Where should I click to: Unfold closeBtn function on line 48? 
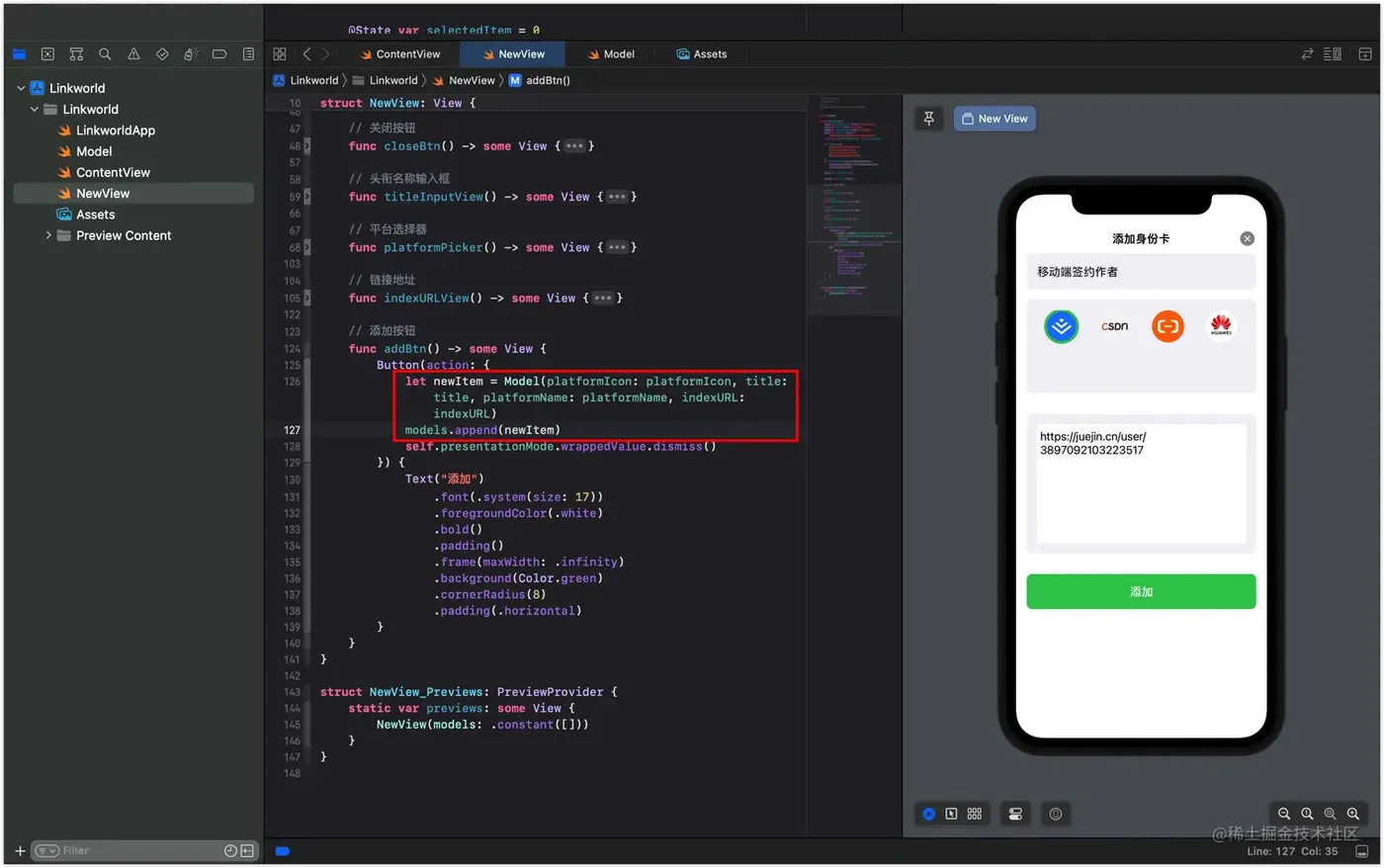click(307, 146)
